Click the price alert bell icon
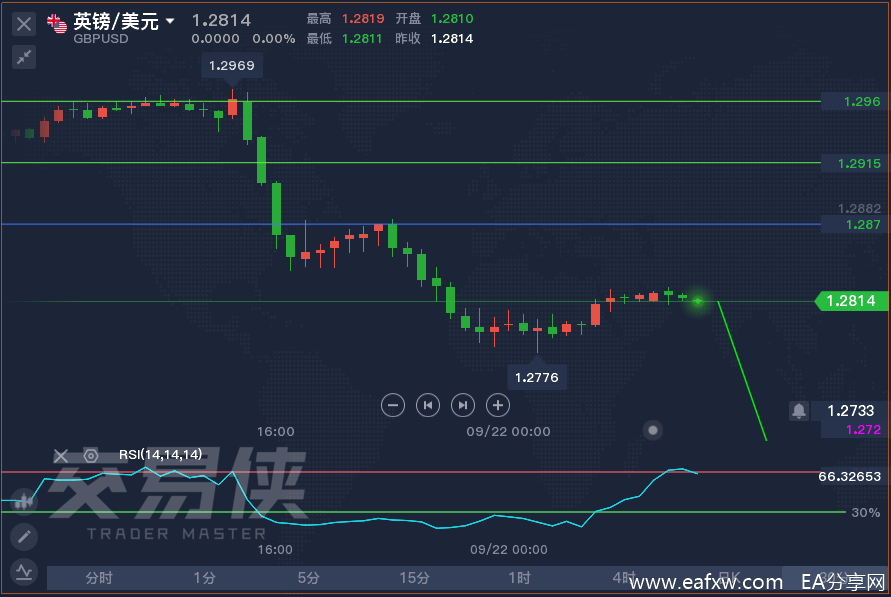The height and width of the screenshot is (597, 891). [798, 410]
